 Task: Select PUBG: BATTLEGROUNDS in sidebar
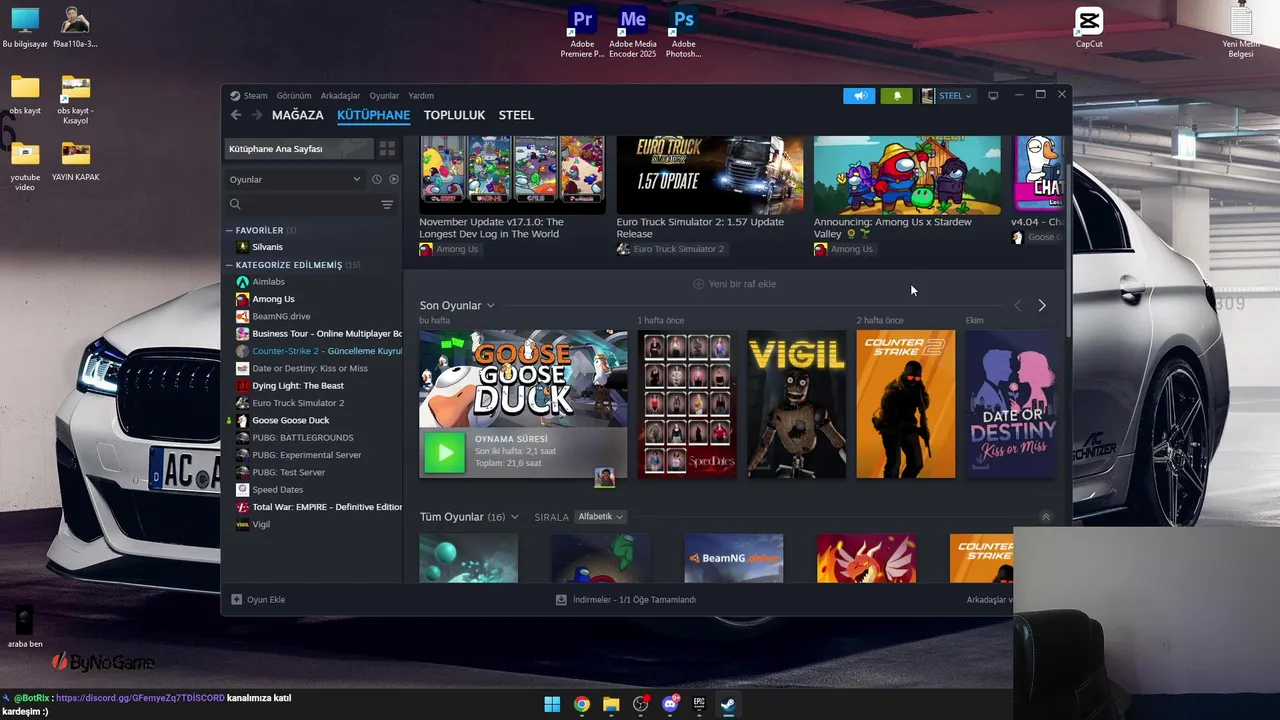[x=303, y=438]
